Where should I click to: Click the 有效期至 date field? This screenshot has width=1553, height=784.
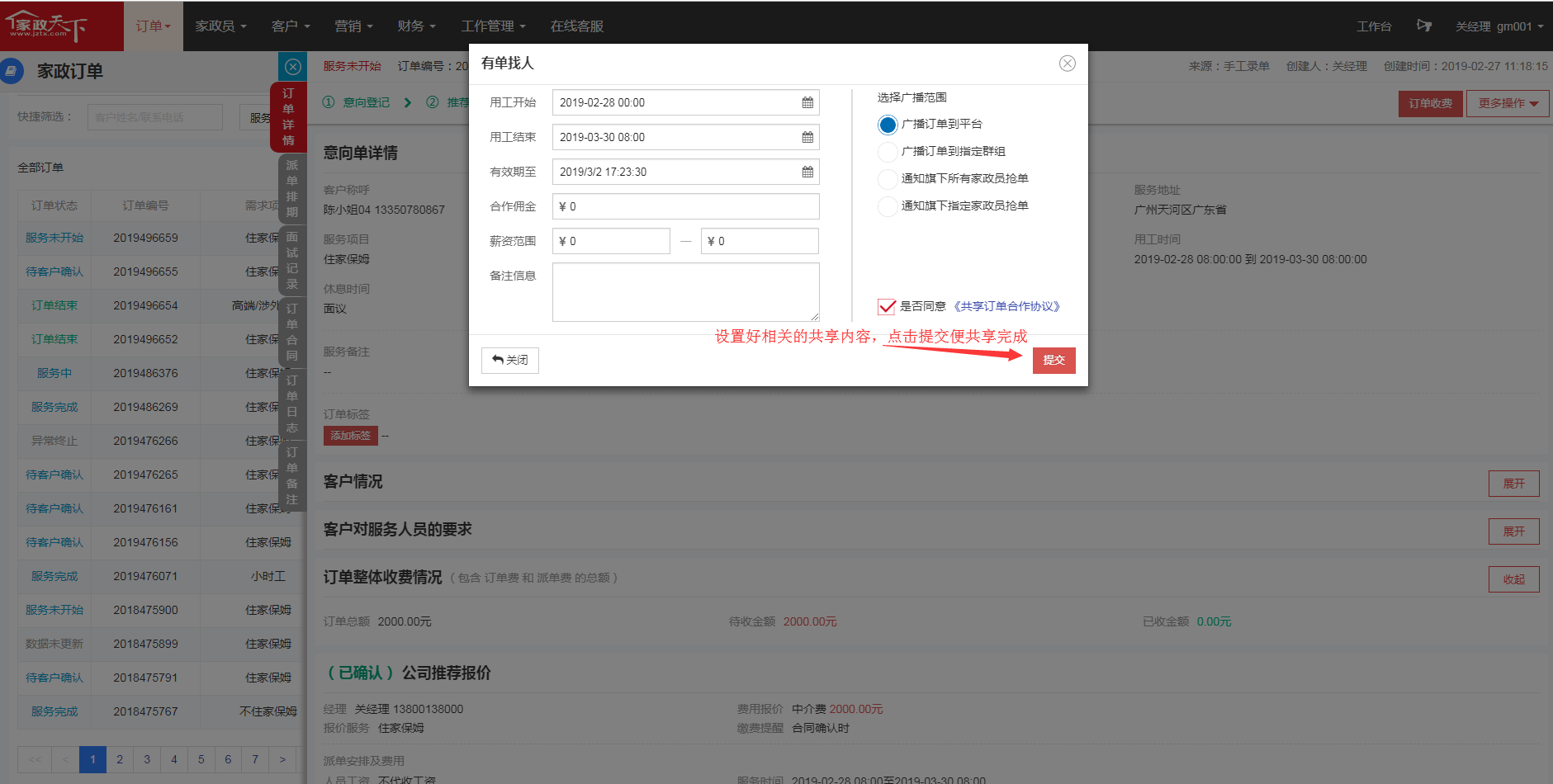pyautogui.click(x=685, y=172)
